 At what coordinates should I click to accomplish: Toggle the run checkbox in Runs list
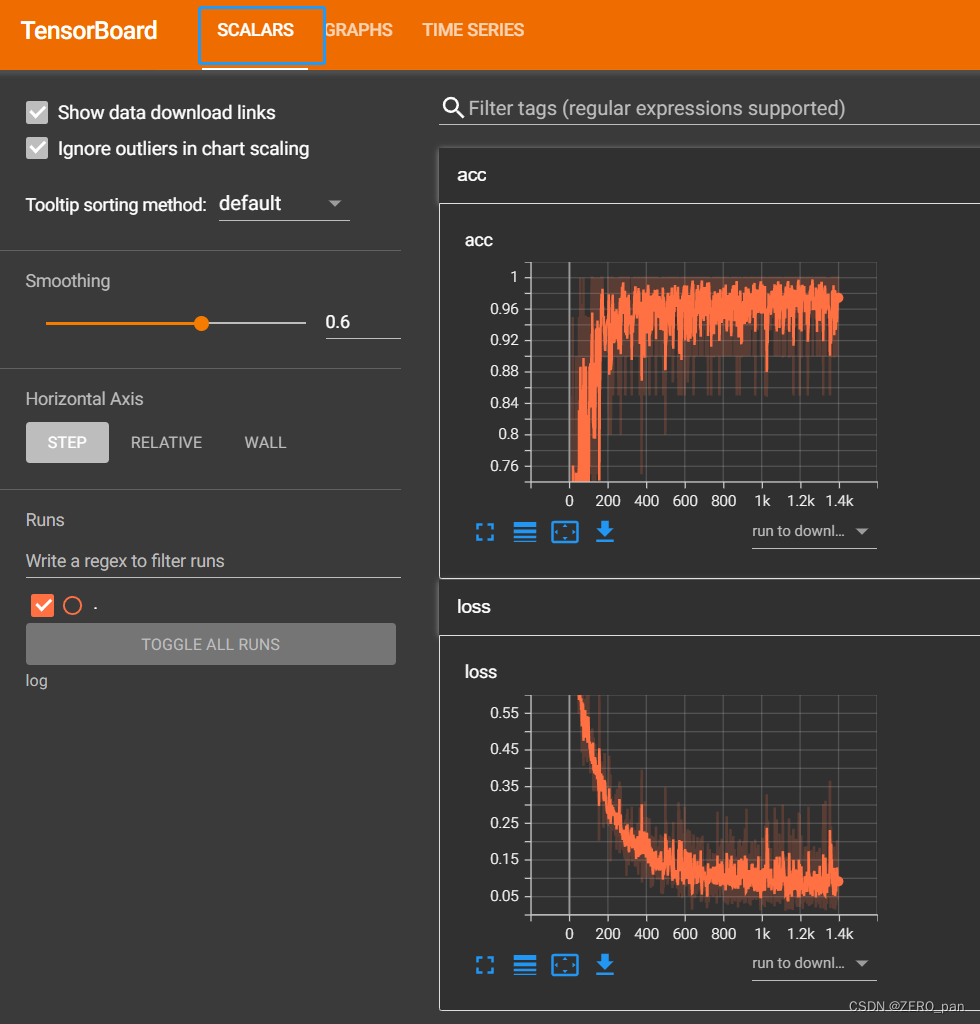pos(42,605)
